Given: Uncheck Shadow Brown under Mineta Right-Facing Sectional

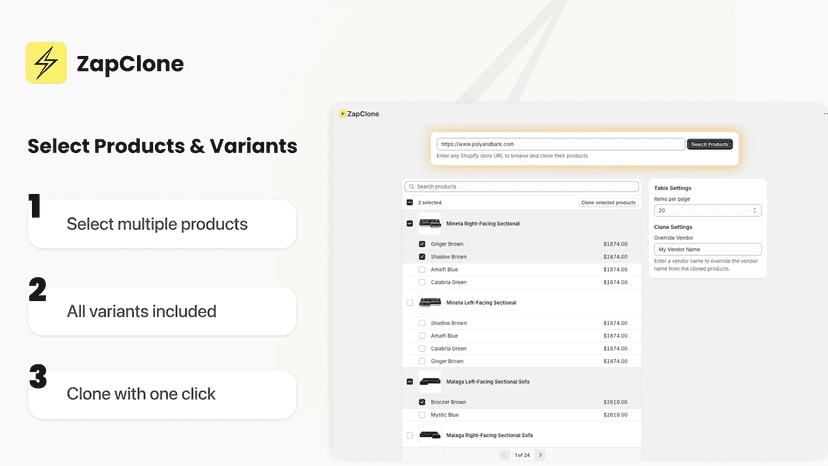Looking at the screenshot, I should (x=422, y=257).
